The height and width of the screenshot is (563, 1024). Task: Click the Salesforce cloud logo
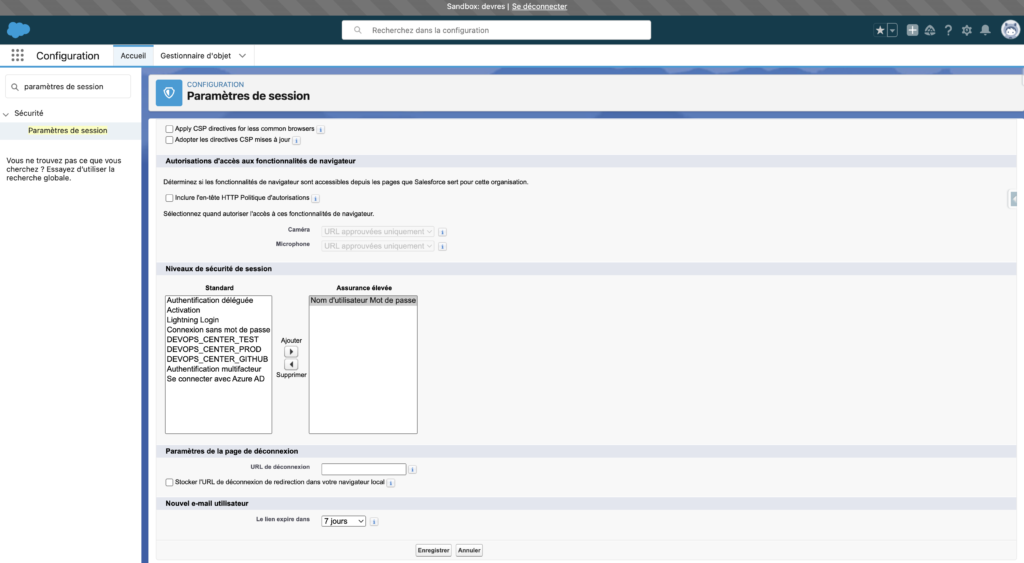point(18,30)
